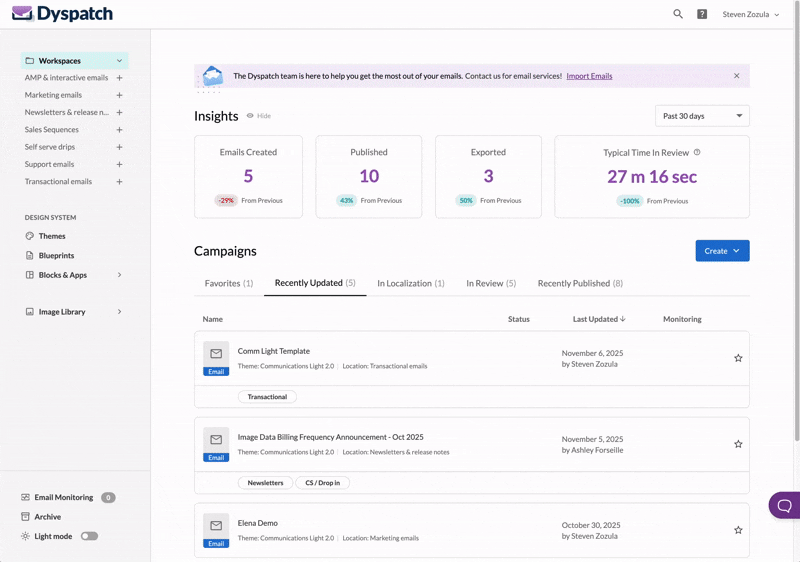This screenshot has height=562, width=800.
Task: Click the Published insight card
Action: pyautogui.click(x=368, y=176)
